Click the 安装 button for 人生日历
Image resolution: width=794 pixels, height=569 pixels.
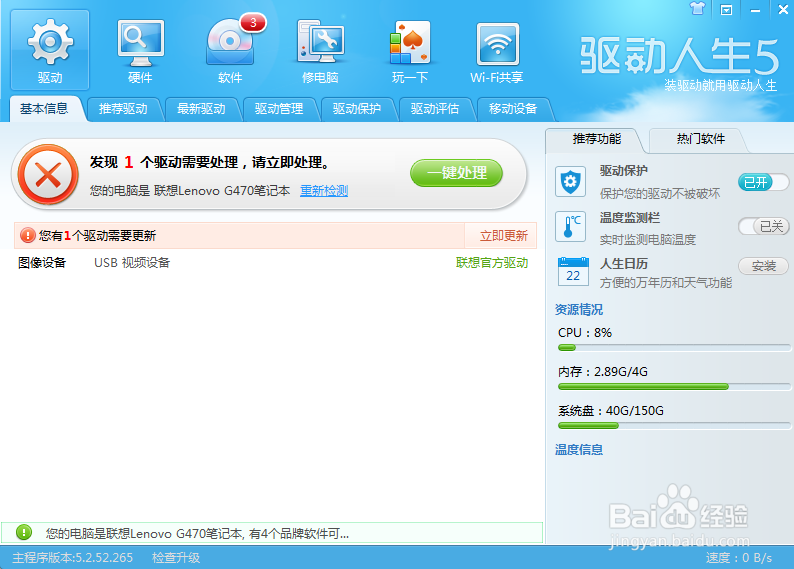[x=763, y=266]
